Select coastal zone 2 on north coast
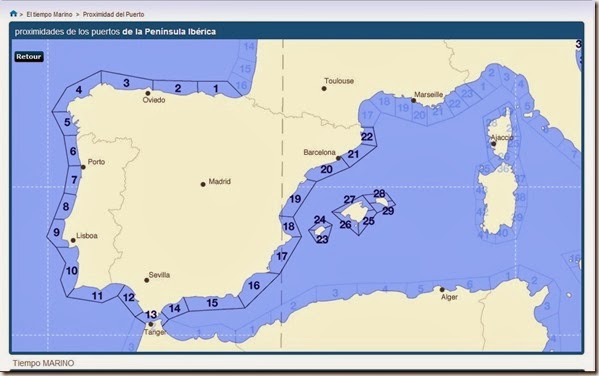 (x=178, y=88)
